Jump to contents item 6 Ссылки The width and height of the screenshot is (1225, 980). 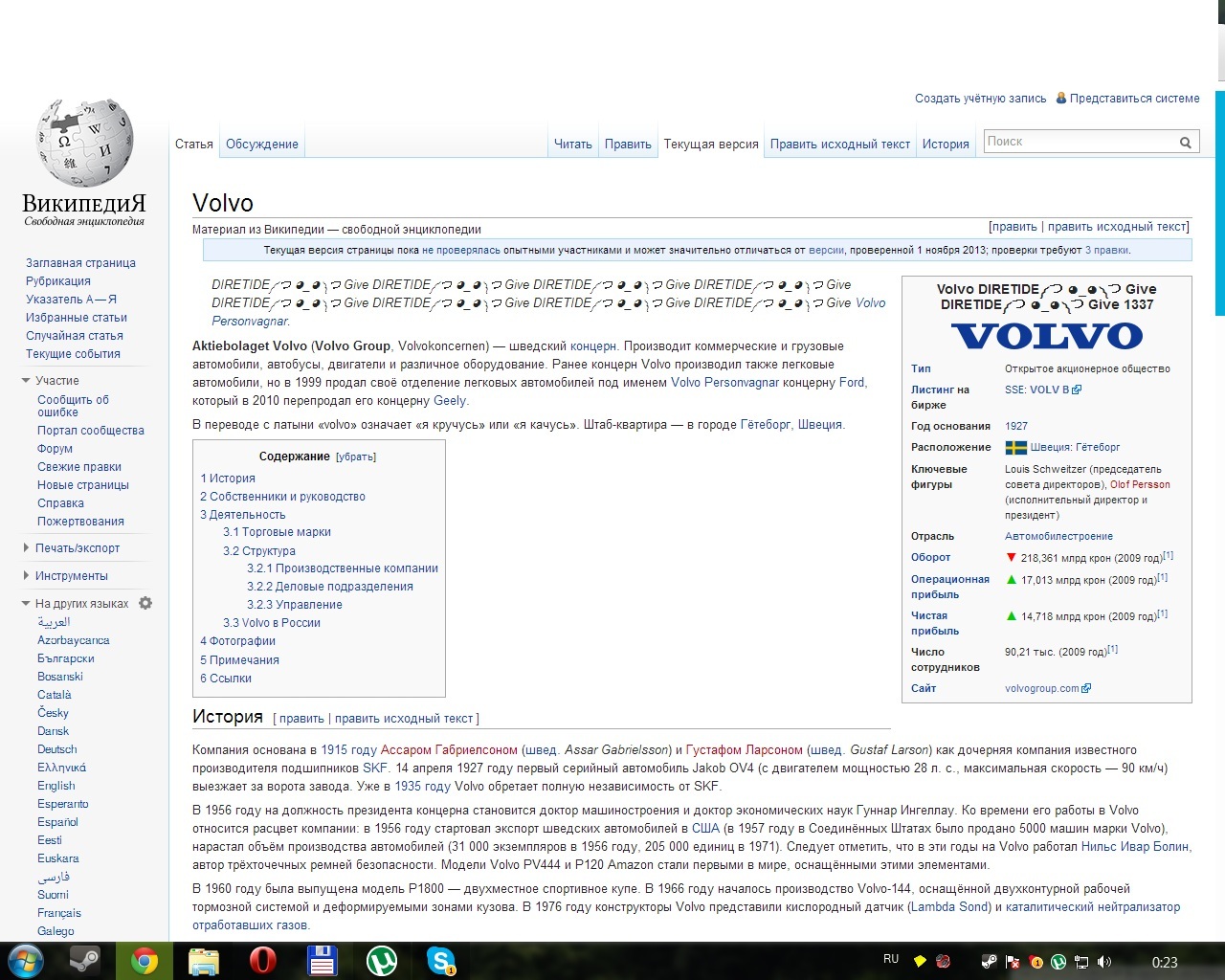(x=226, y=679)
